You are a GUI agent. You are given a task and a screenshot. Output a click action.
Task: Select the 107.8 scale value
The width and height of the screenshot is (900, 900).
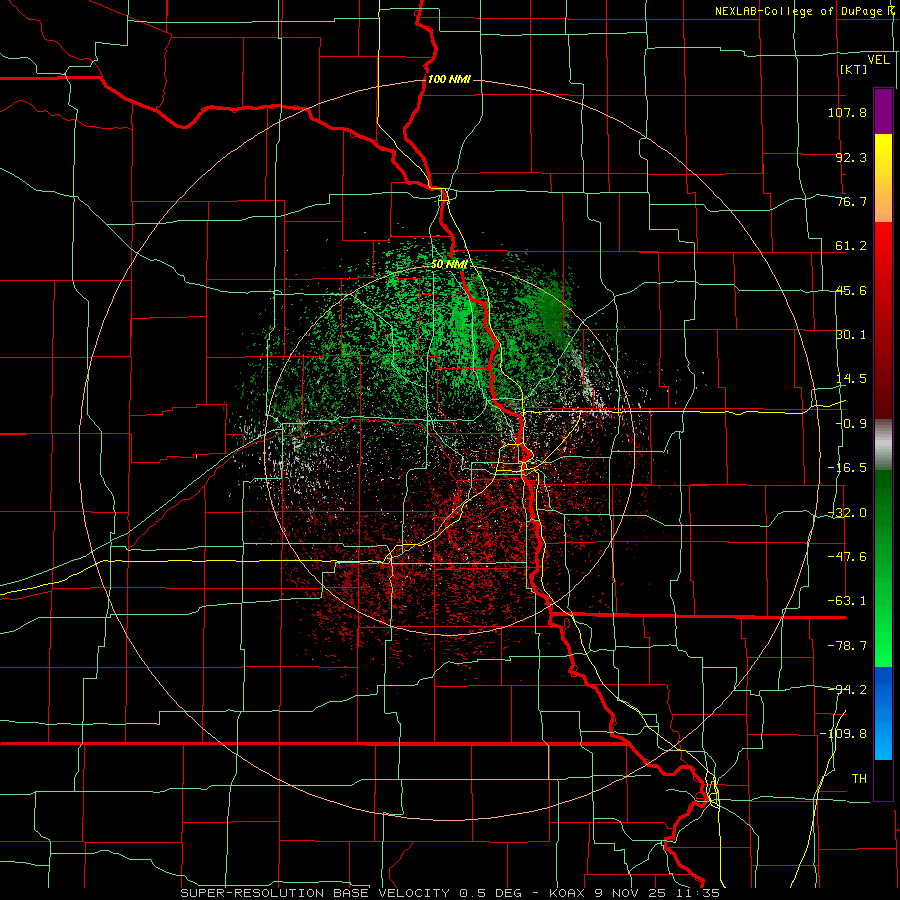click(x=847, y=112)
